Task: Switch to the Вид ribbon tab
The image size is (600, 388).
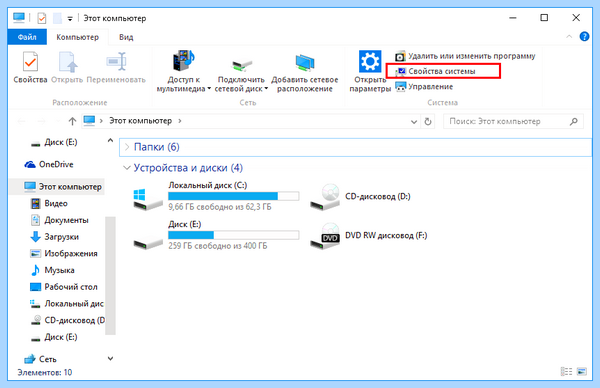Action: (126, 37)
